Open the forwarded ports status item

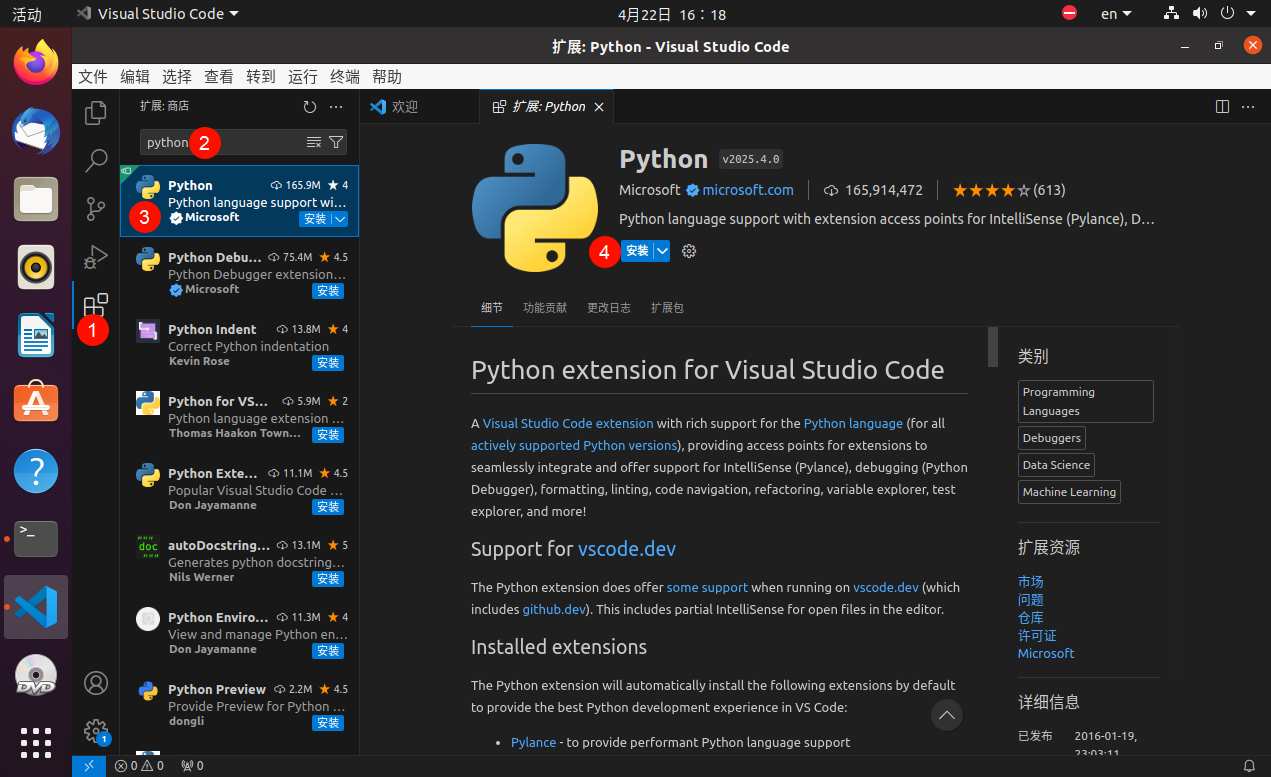click(192, 766)
